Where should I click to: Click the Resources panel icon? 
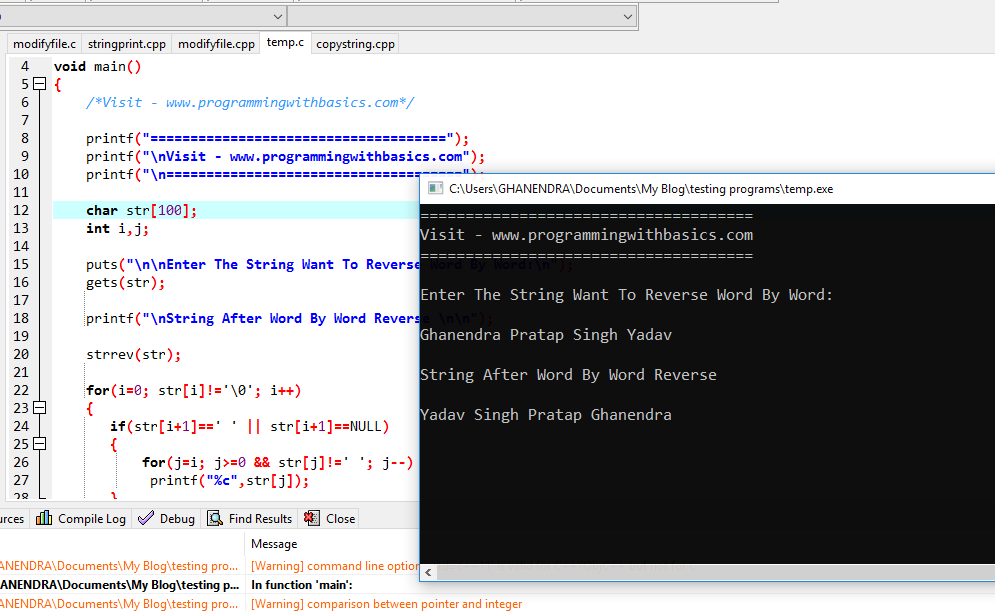(8, 518)
